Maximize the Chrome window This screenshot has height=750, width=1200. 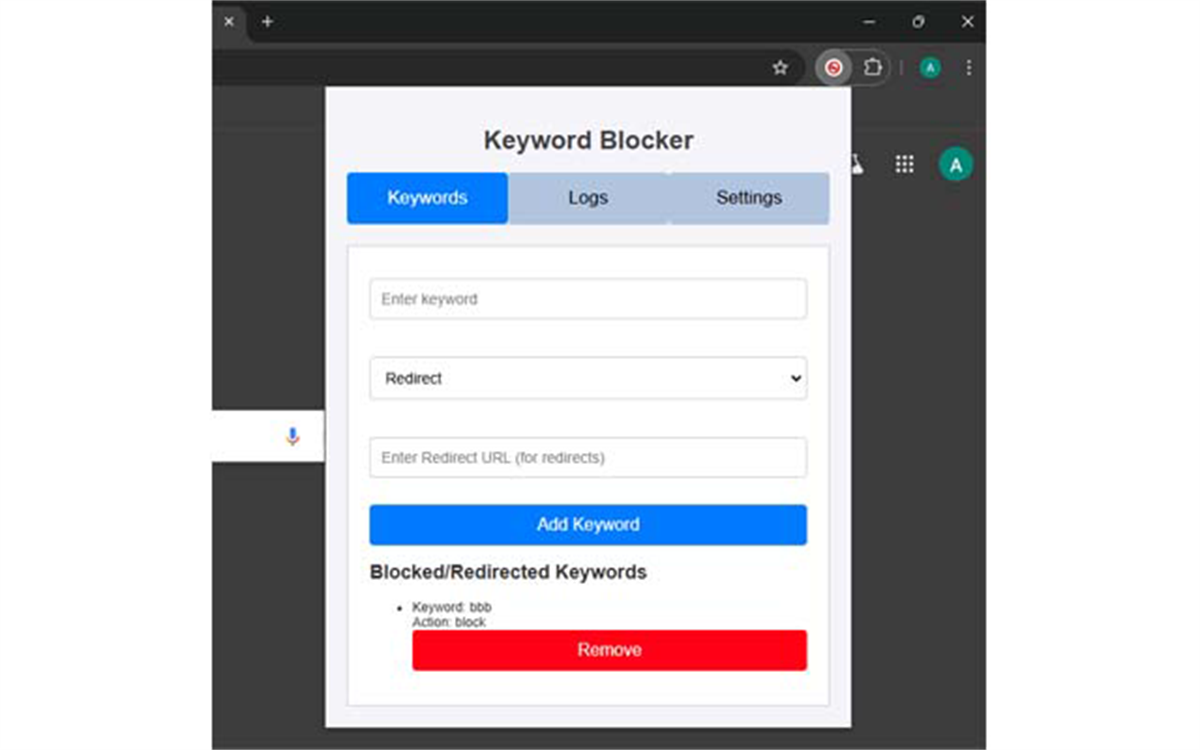[x=918, y=21]
